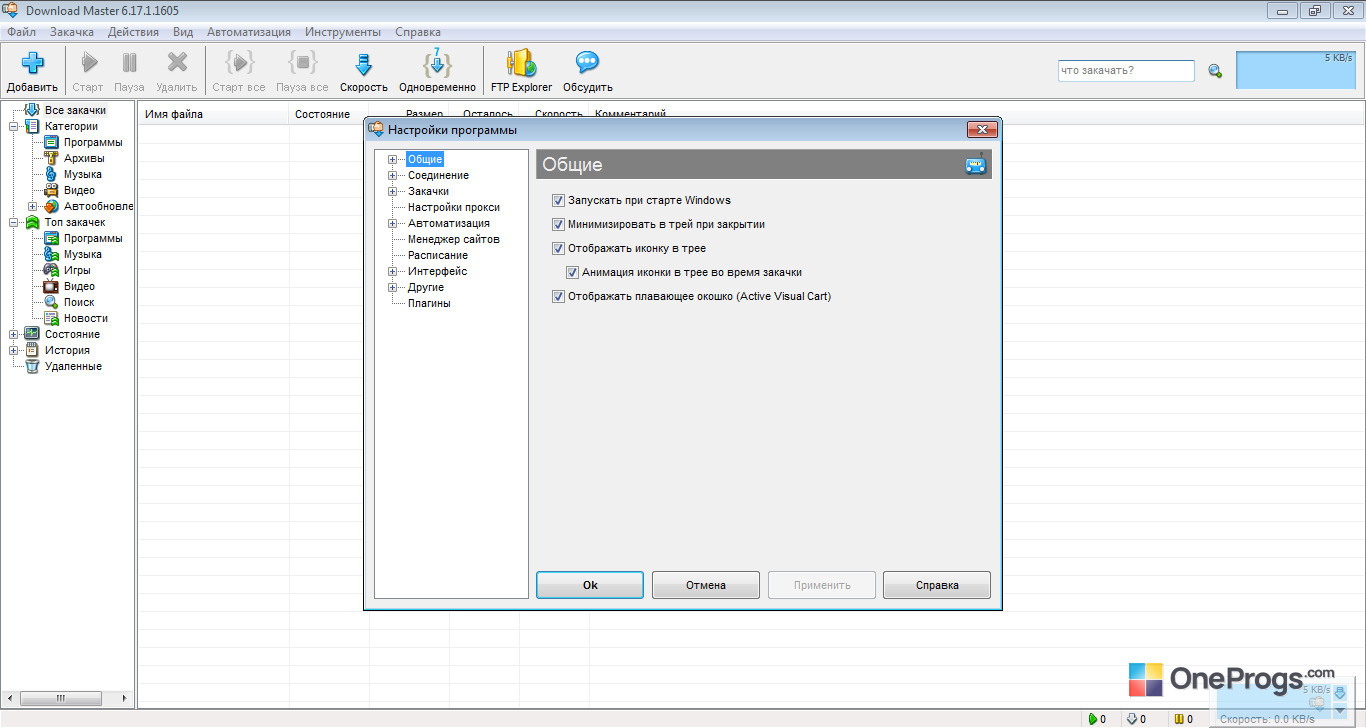Image resolution: width=1366 pixels, height=728 pixels.
Task: Expand the История node in the sidebar
Action: point(14,350)
